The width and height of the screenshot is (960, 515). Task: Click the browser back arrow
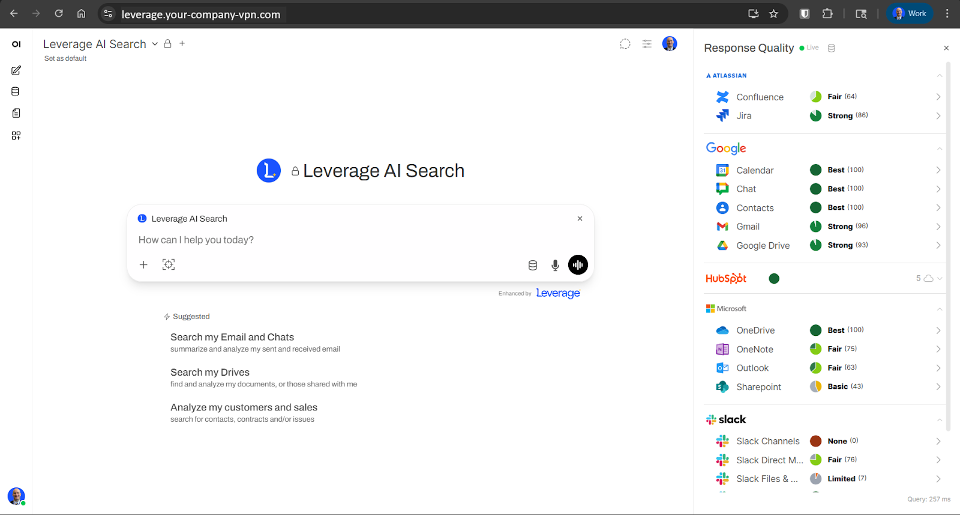[x=13, y=13]
